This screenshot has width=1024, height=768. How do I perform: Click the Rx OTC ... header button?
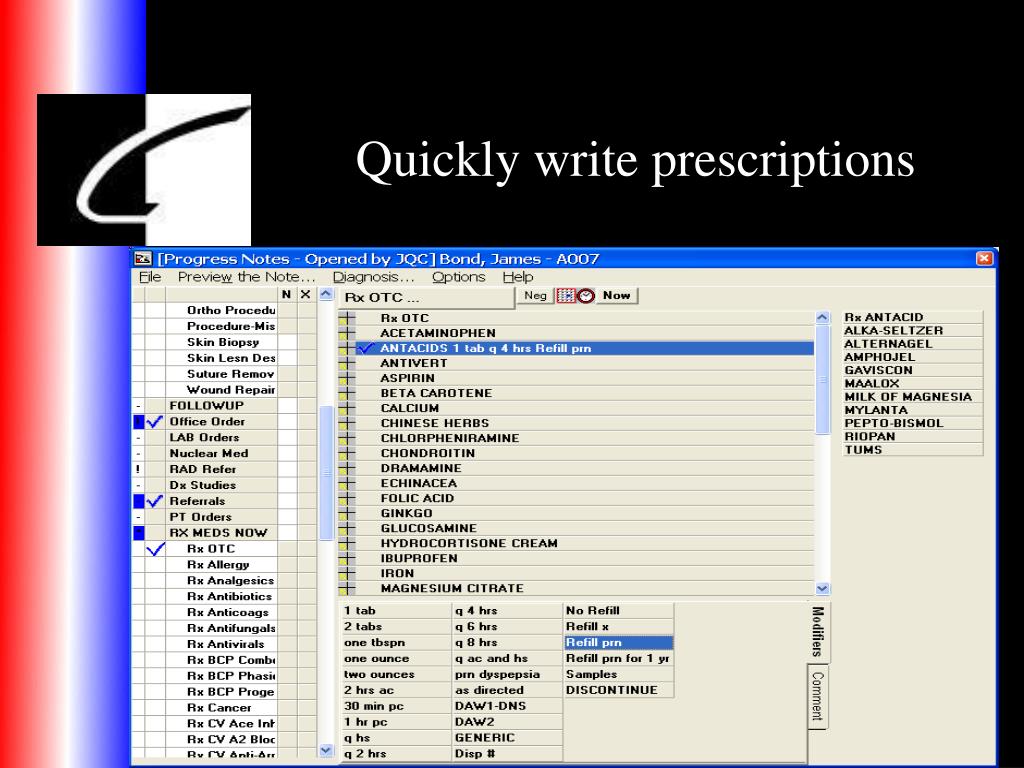pyautogui.click(x=426, y=298)
